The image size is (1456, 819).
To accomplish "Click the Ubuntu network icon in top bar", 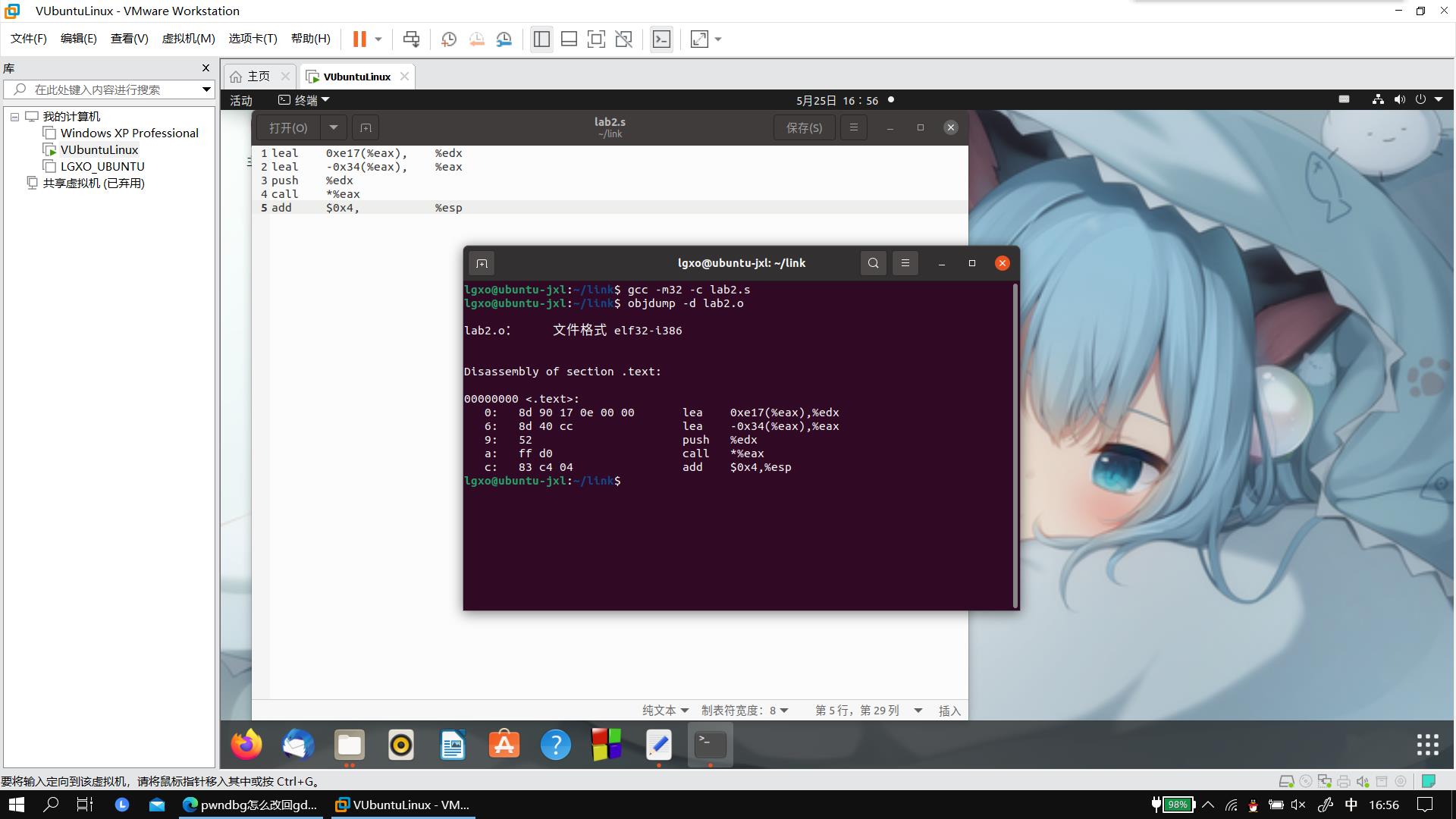I will pyautogui.click(x=1378, y=99).
